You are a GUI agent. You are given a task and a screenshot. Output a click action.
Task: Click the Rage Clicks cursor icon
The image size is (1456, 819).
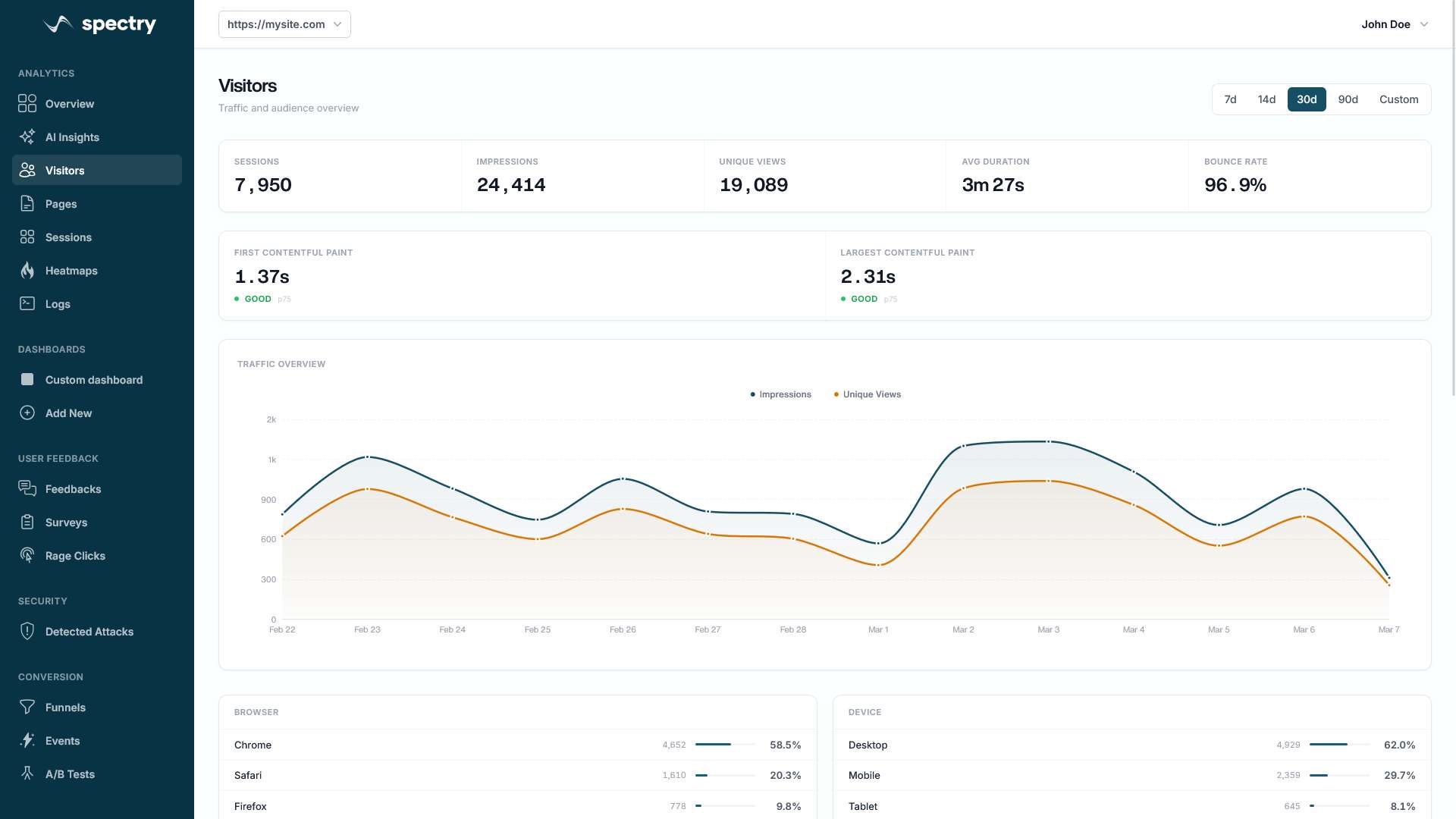[x=27, y=556]
